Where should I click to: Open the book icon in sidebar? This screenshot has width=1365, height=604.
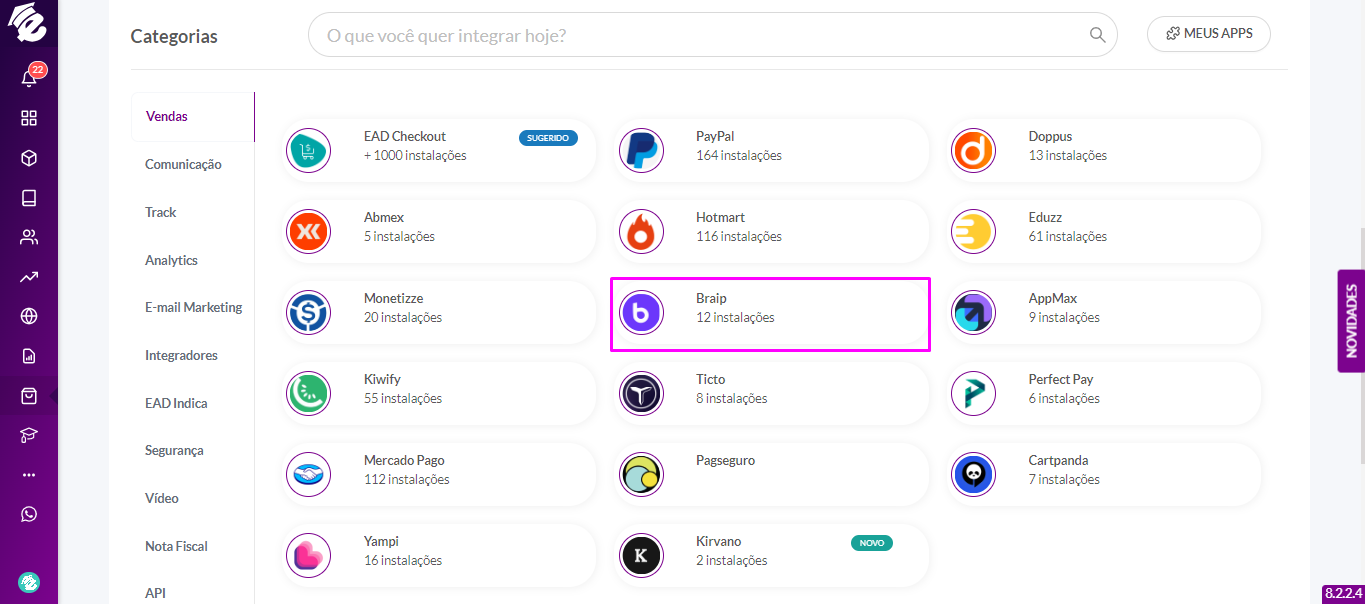(29, 198)
